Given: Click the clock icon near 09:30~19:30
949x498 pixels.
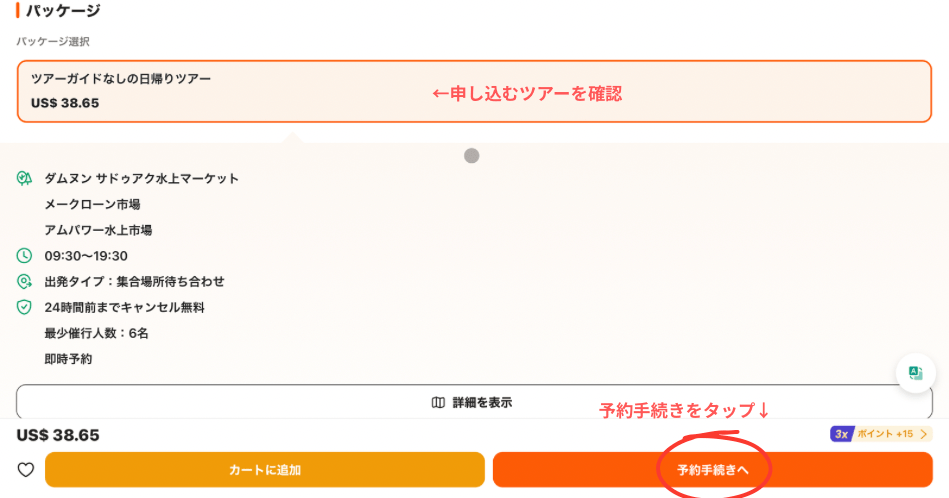Looking at the screenshot, I should click(x=24, y=255).
